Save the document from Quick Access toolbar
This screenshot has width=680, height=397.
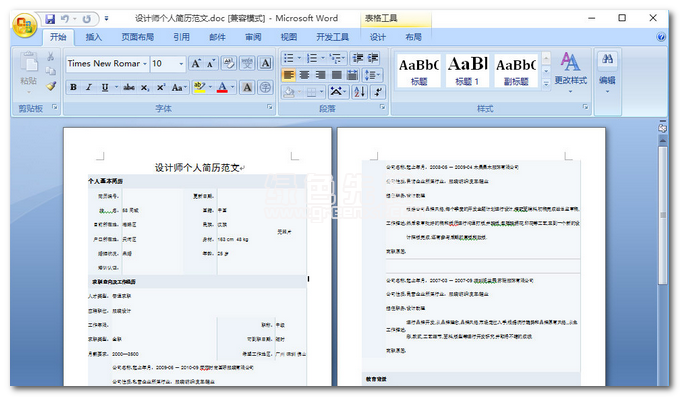(50, 19)
